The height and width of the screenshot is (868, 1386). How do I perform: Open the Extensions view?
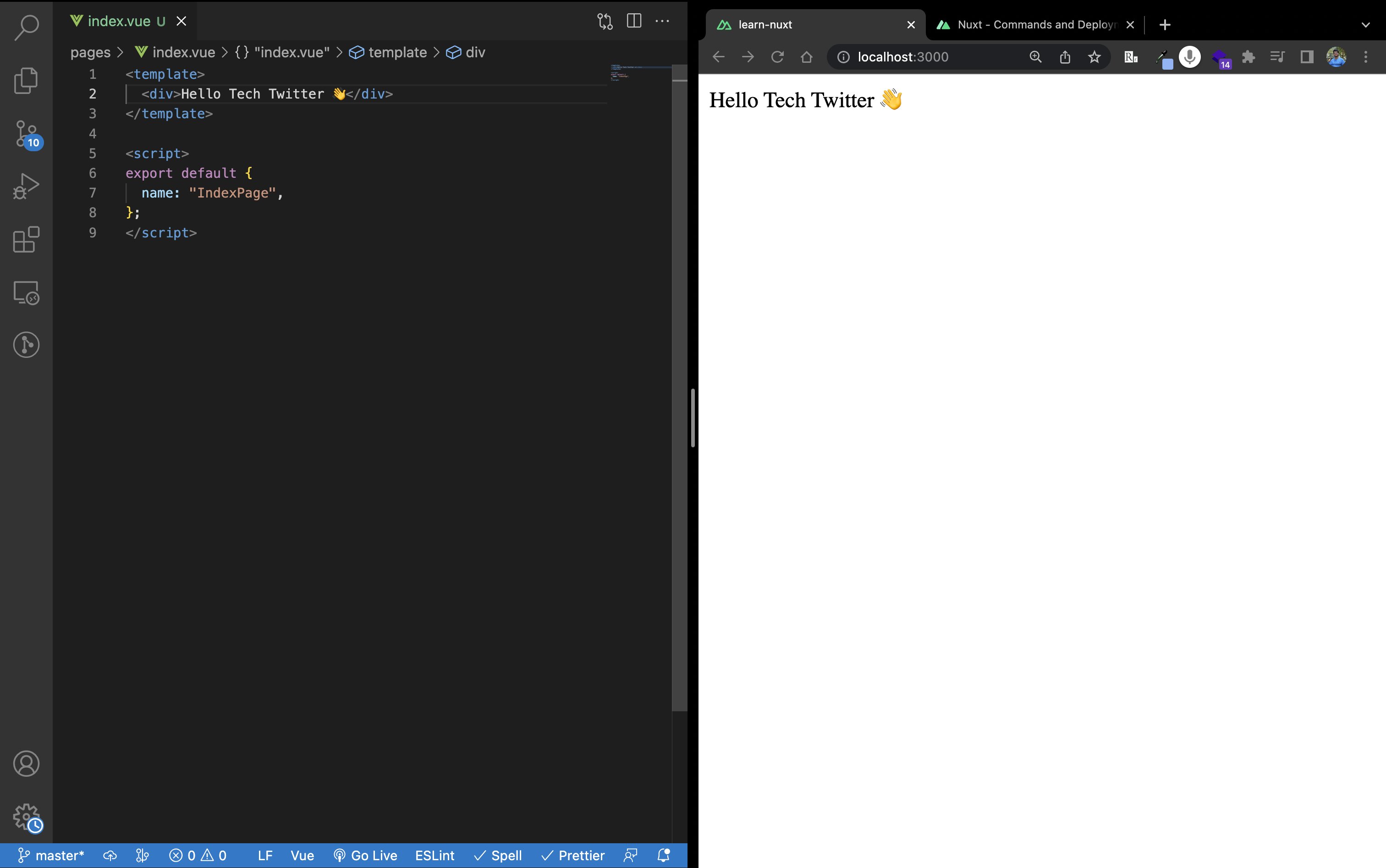click(27, 239)
